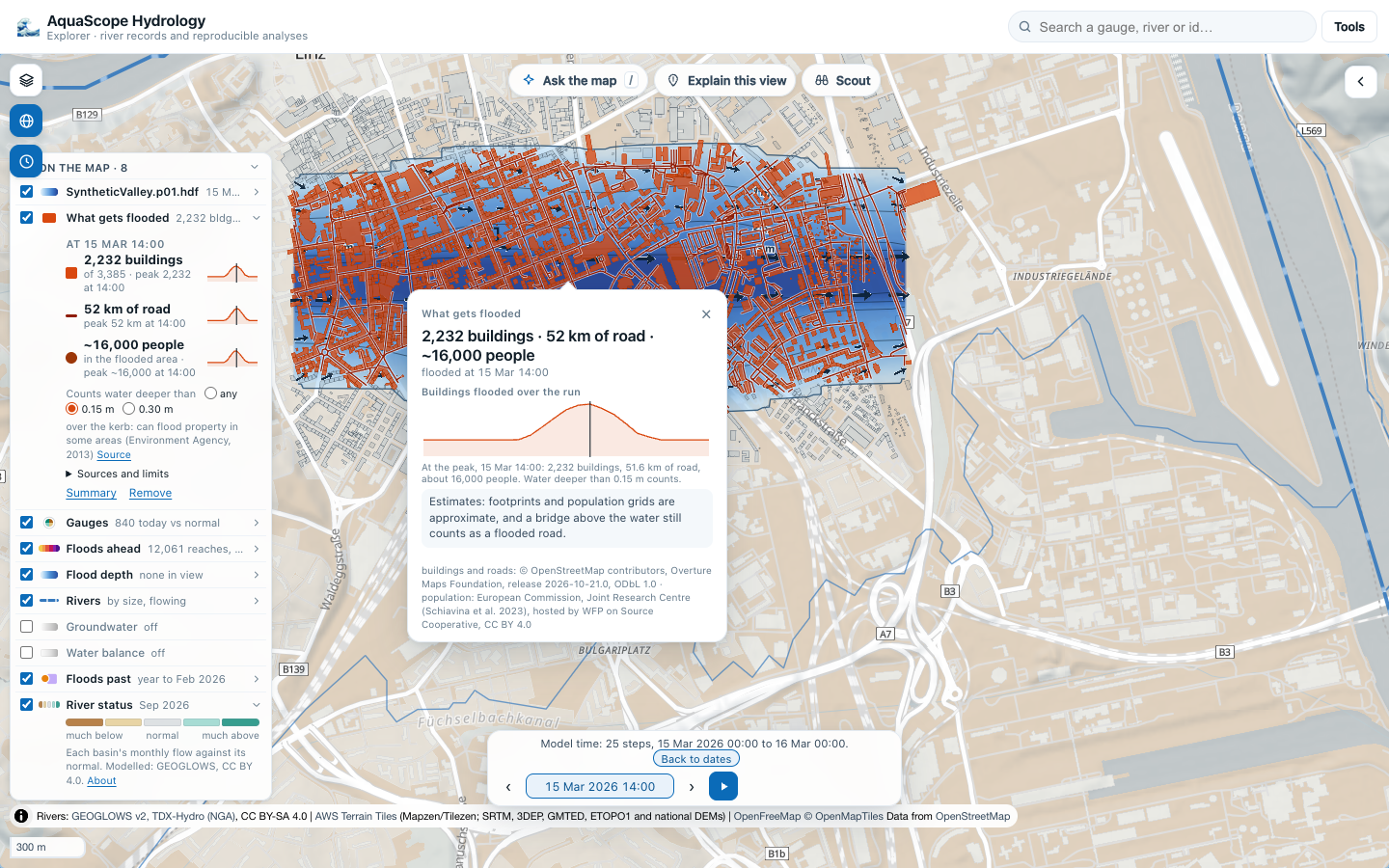The height and width of the screenshot is (868, 1389).
Task: Enable the Water balance layer checkbox
Action: click(26, 653)
